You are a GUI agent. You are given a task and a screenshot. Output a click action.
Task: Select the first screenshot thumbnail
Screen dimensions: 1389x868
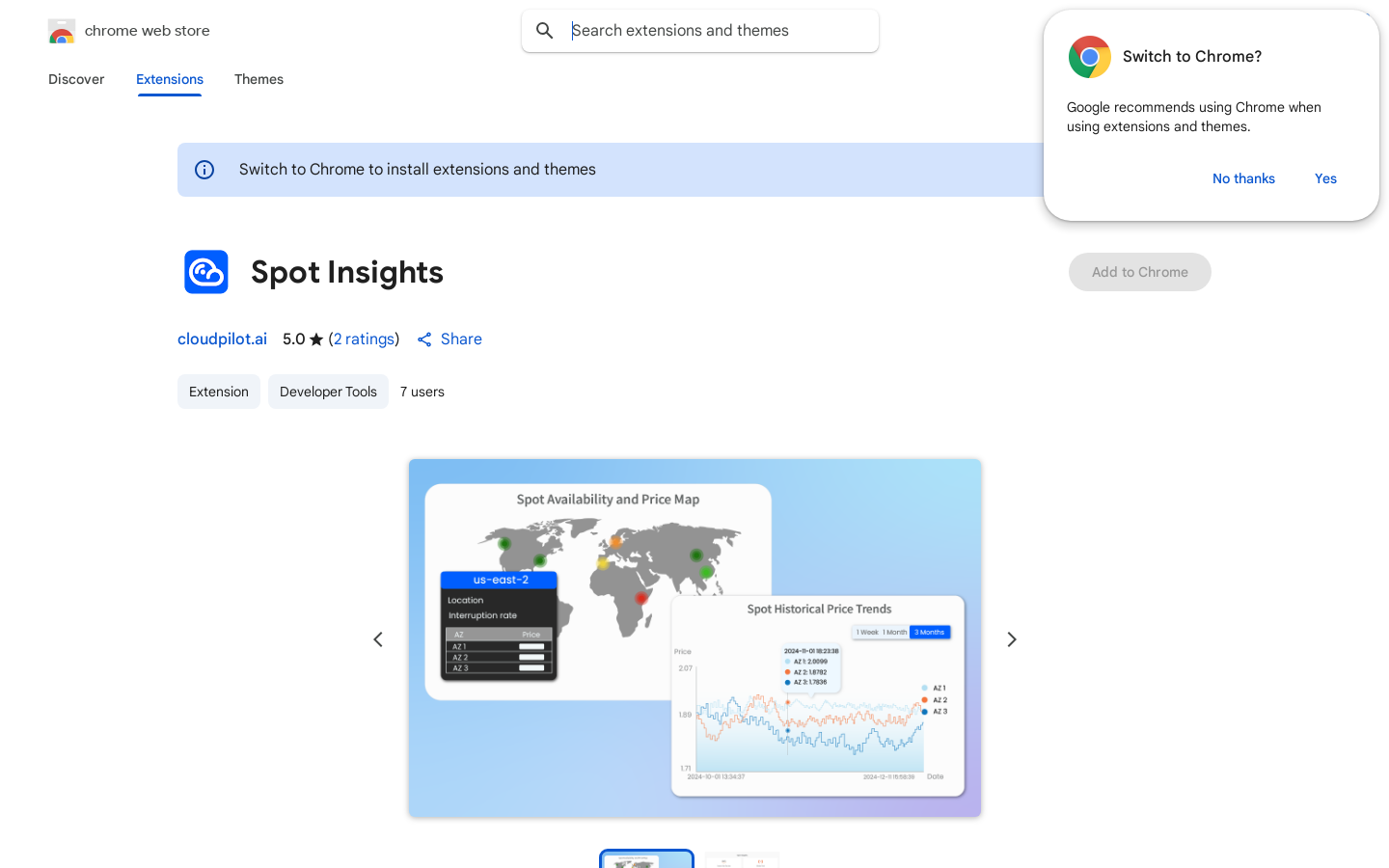646,859
